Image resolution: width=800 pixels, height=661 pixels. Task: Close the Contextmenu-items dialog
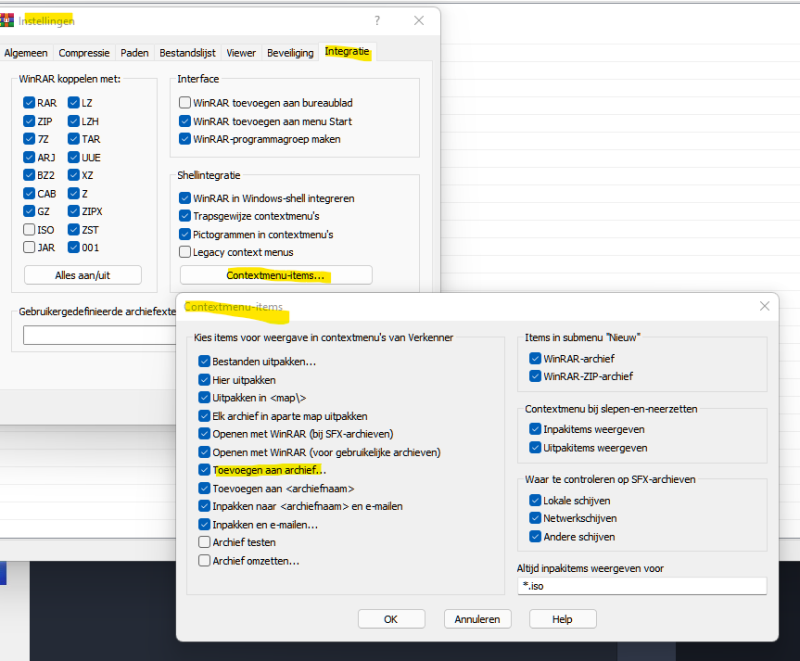(764, 306)
